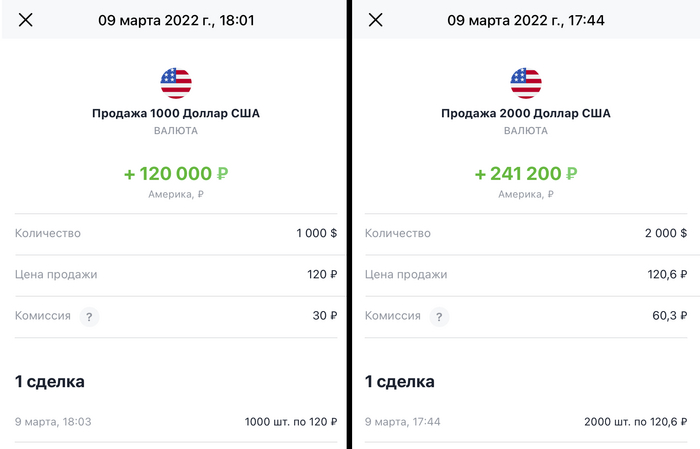Tap the quantity row showing 1 000 $
The width and height of the screenshot is (700, 449).
click(175, 233)
